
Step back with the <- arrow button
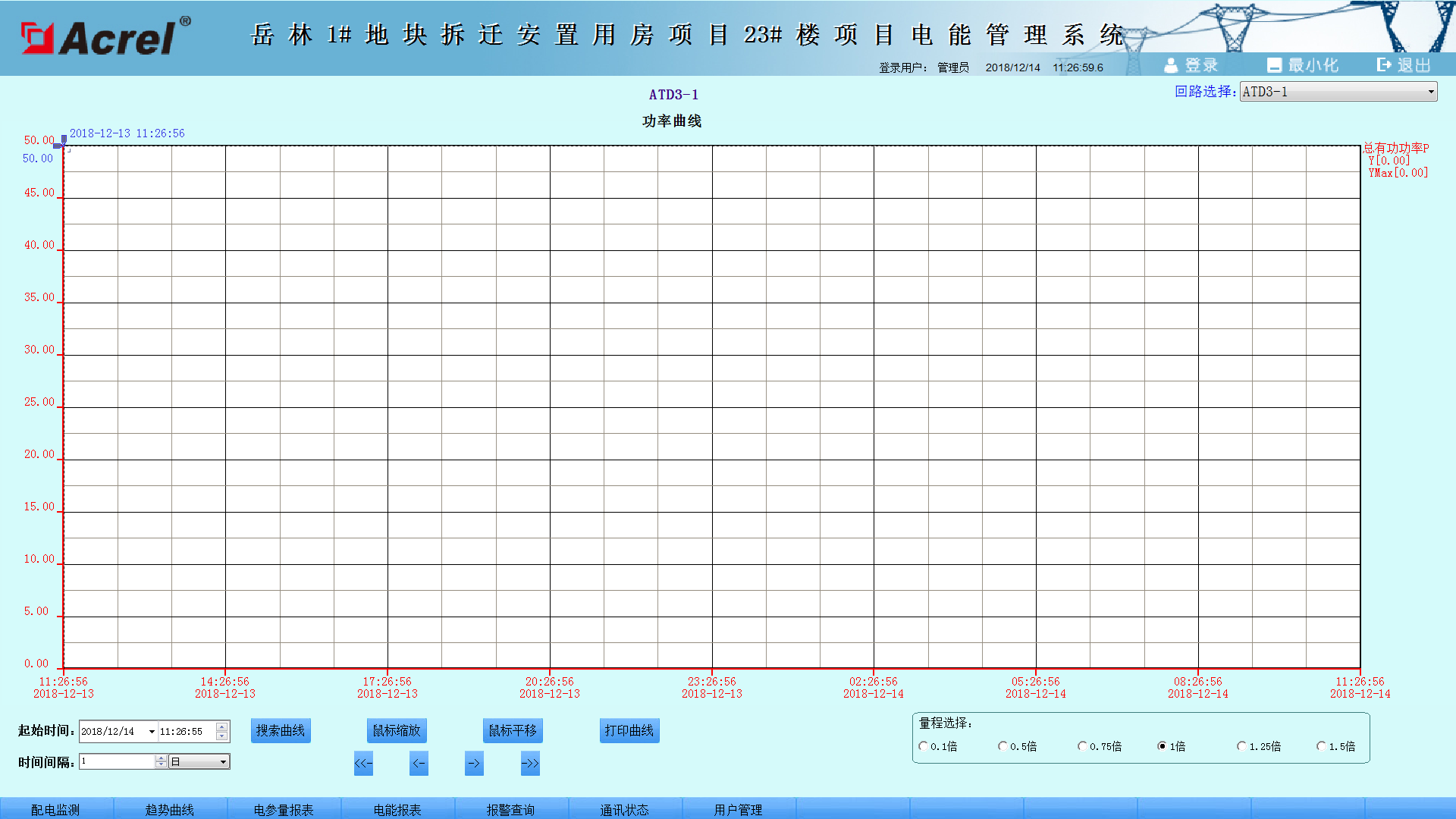pos(419,764)
